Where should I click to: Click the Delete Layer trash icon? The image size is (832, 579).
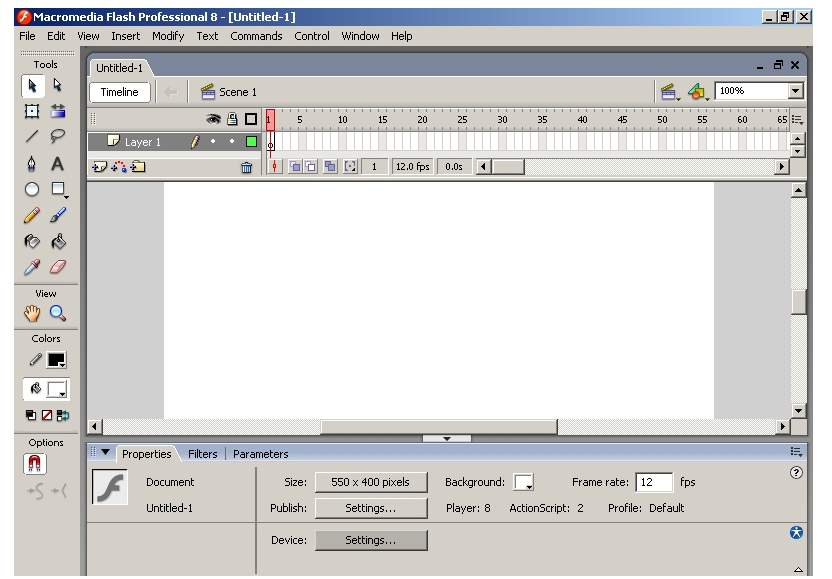(x=247, y=168)
